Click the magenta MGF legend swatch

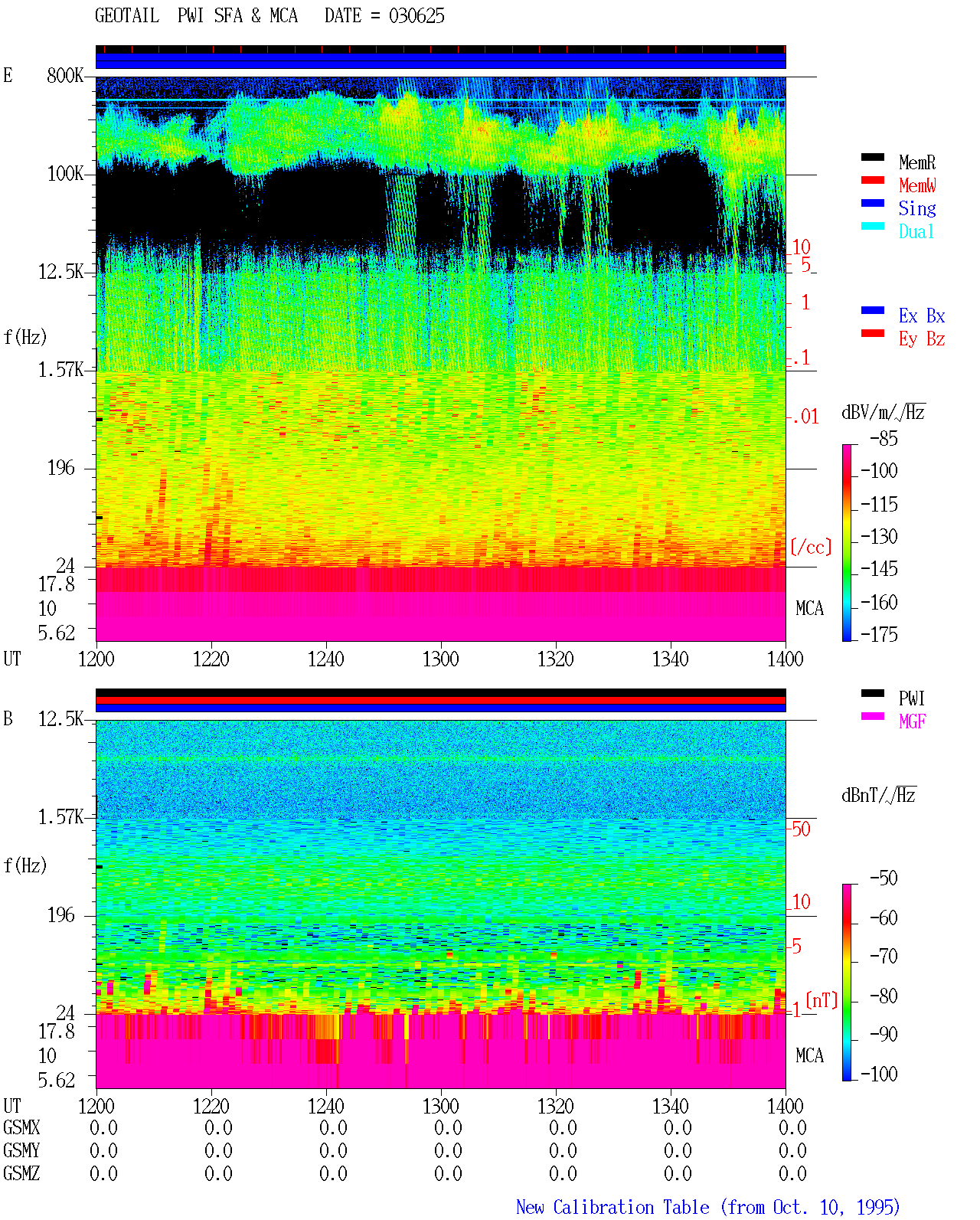click(x=873, y=716)
